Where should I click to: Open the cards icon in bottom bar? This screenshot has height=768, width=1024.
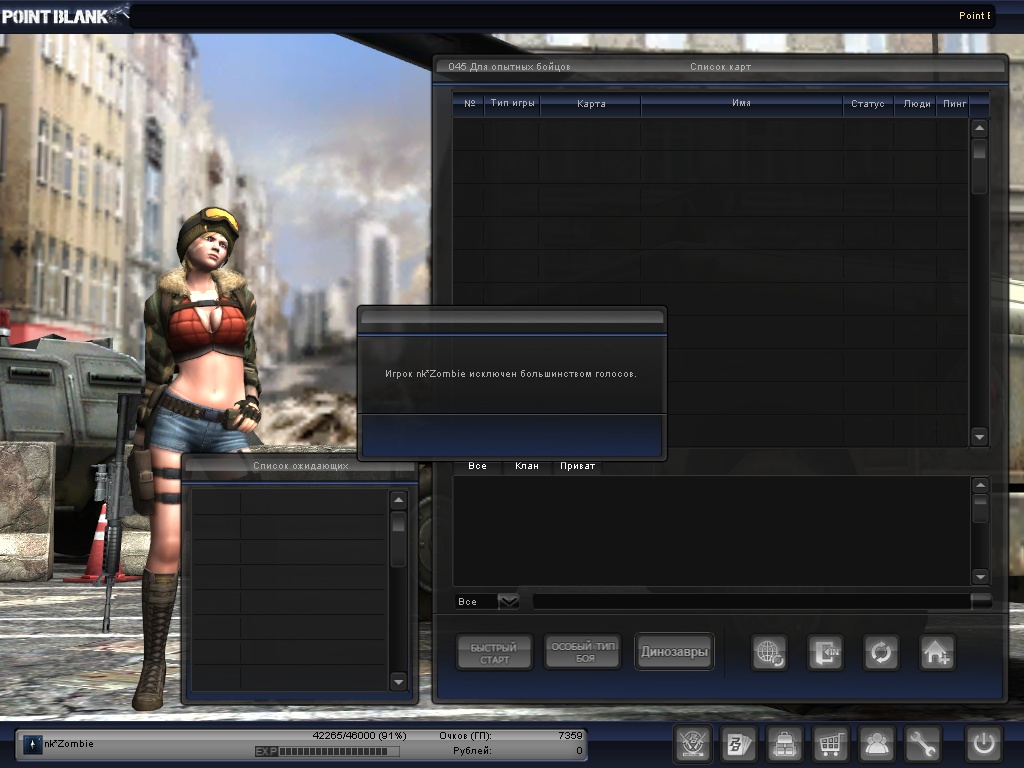coord(739,744)
